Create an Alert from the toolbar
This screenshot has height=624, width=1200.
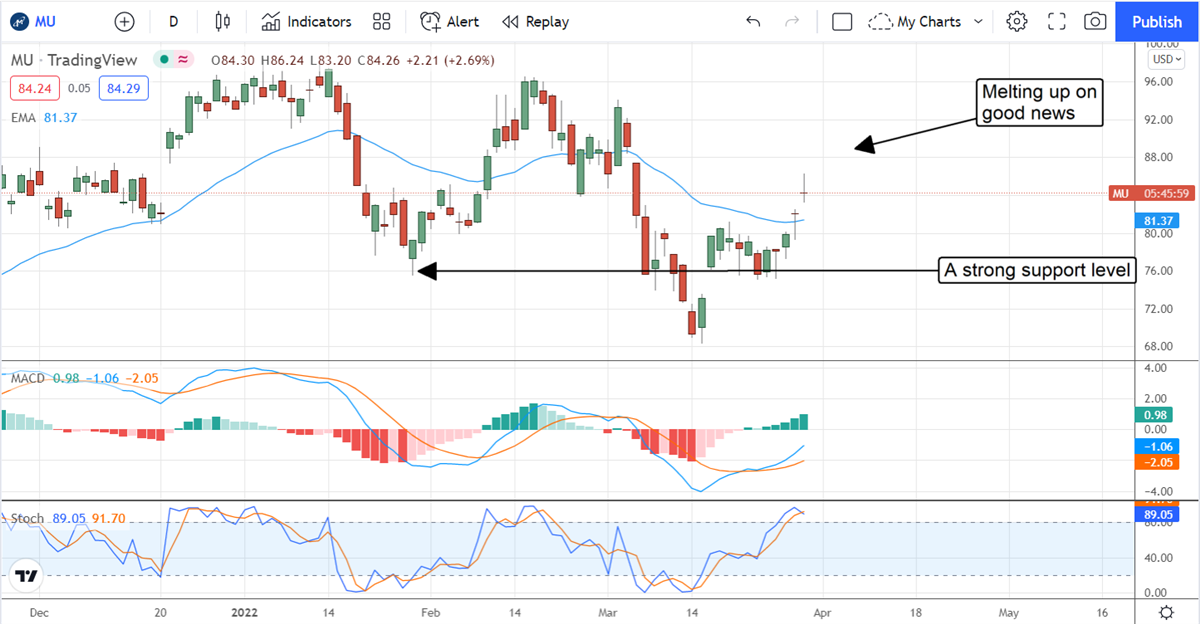coord(449,21)
